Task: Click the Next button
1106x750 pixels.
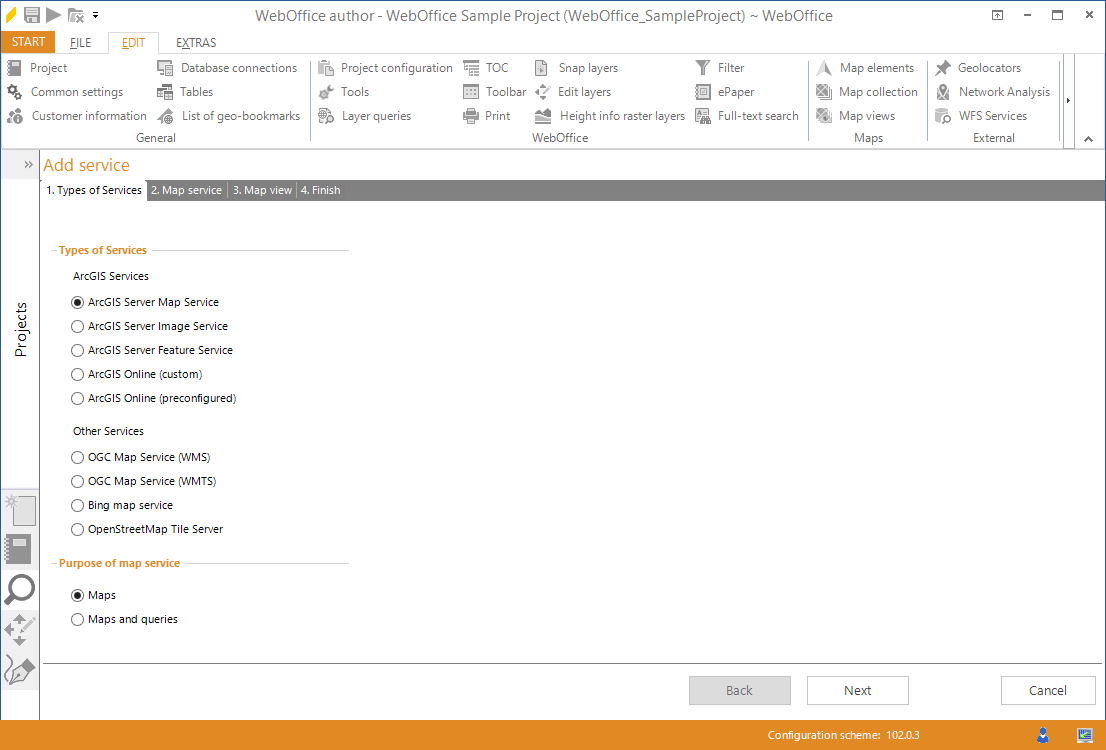Action: pos(857,690)
